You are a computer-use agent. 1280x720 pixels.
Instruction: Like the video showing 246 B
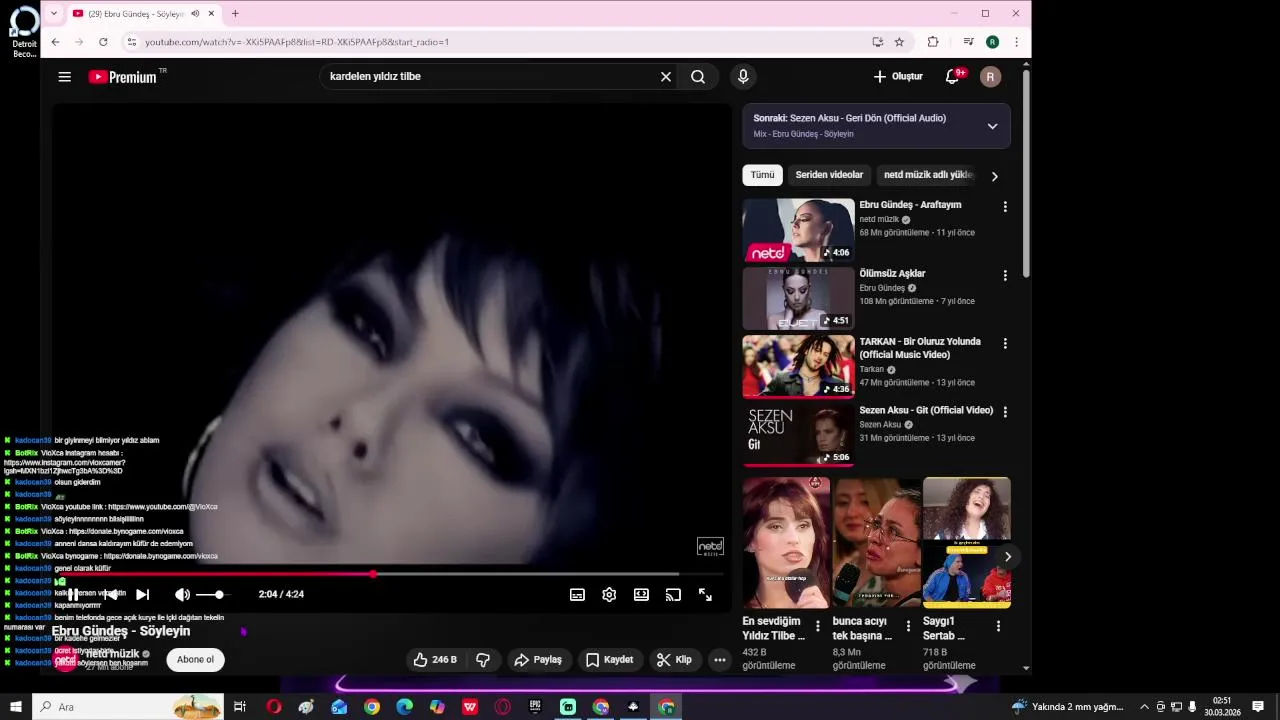click(x=435, y=660)
